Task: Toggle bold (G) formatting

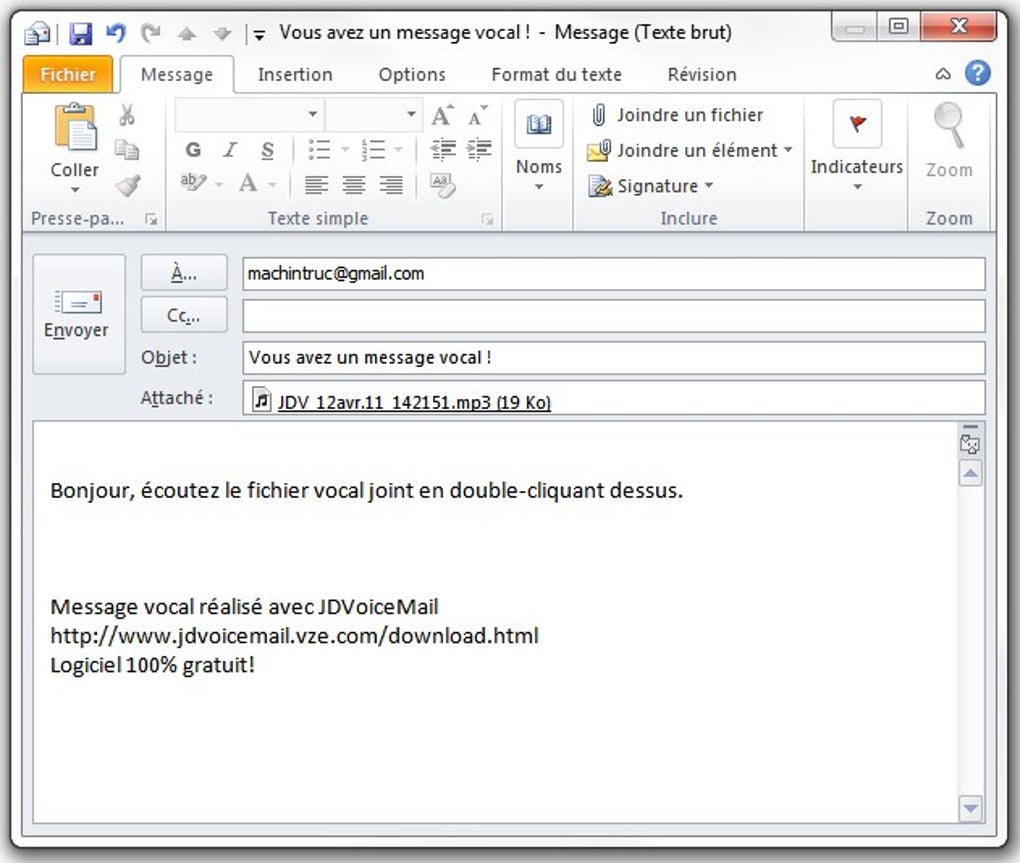Action: click(193, 150)
